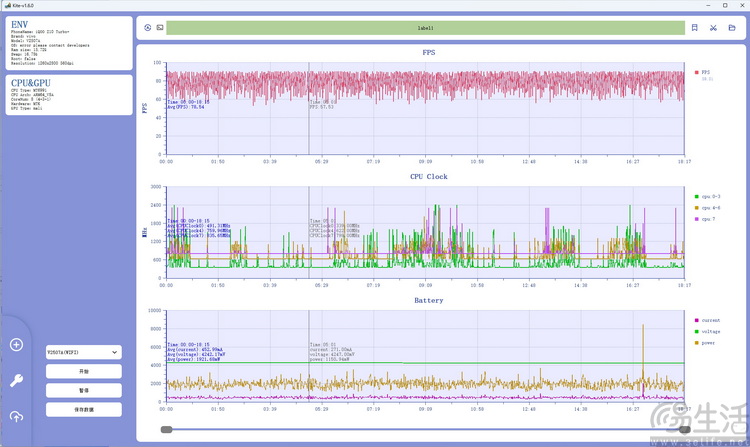The width and height of the screenshot is (750, 447).
Task: Minimize the Kite window
Action: click(x=708, y=5)
